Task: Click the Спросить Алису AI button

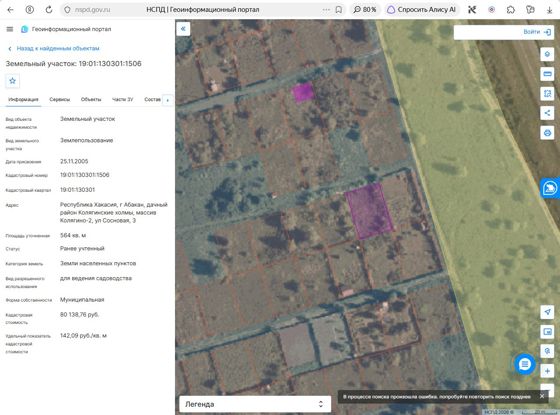Action: [x=422, y=10]
